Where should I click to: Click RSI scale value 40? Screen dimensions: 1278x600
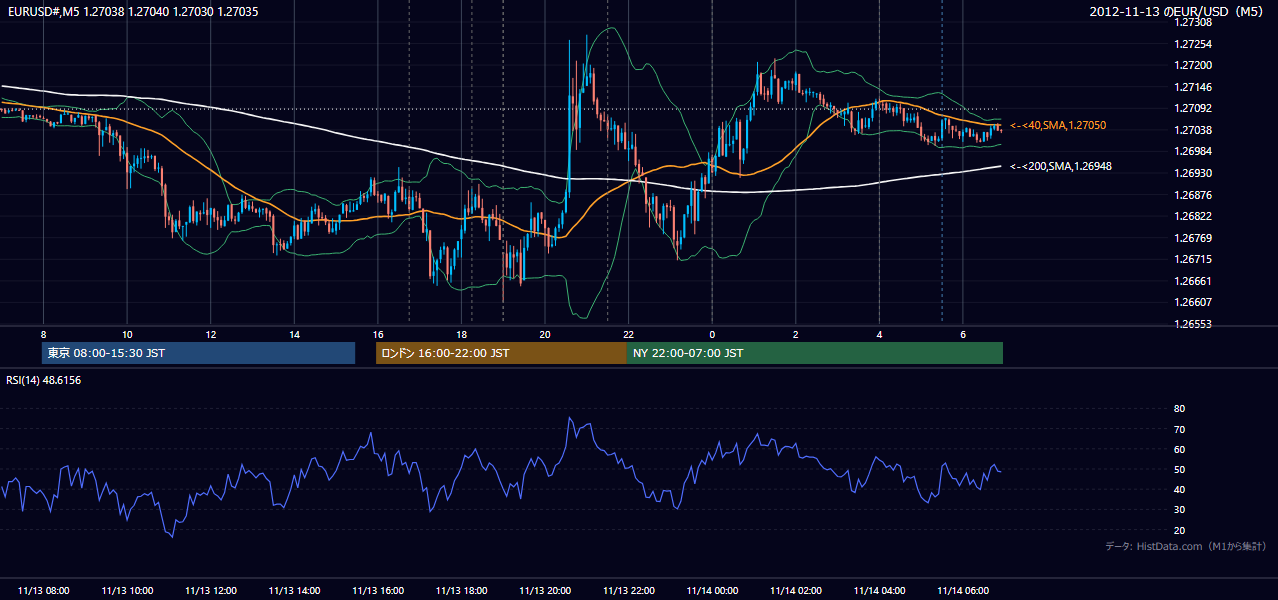click(x=1179, y=489)
